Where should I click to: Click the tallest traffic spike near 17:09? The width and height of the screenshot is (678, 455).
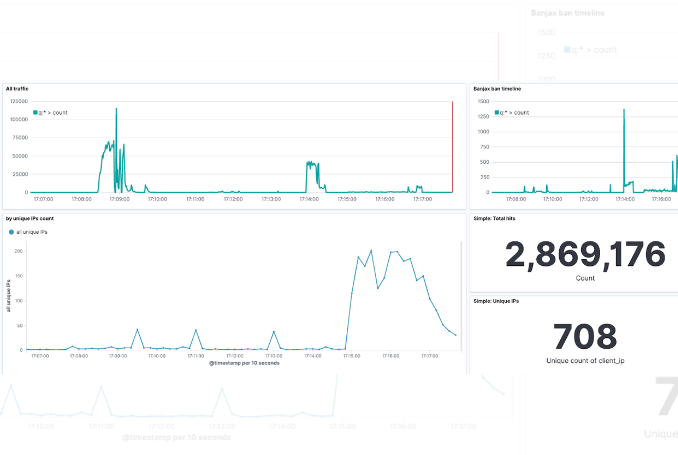[x=116, y=110]
